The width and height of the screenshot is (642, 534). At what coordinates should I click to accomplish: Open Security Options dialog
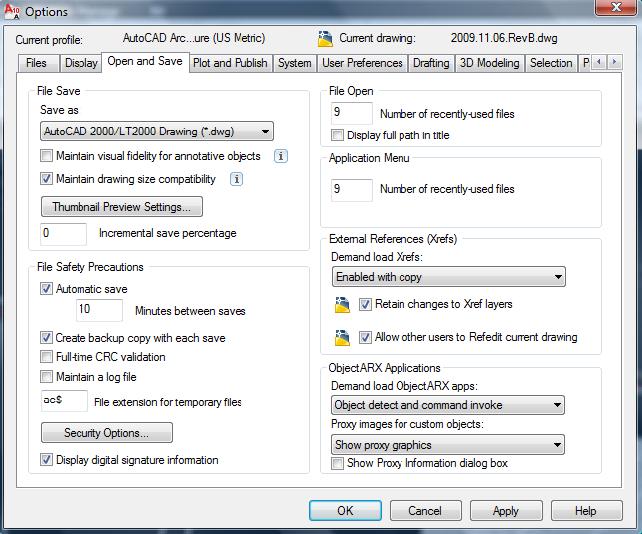[106, 433]
